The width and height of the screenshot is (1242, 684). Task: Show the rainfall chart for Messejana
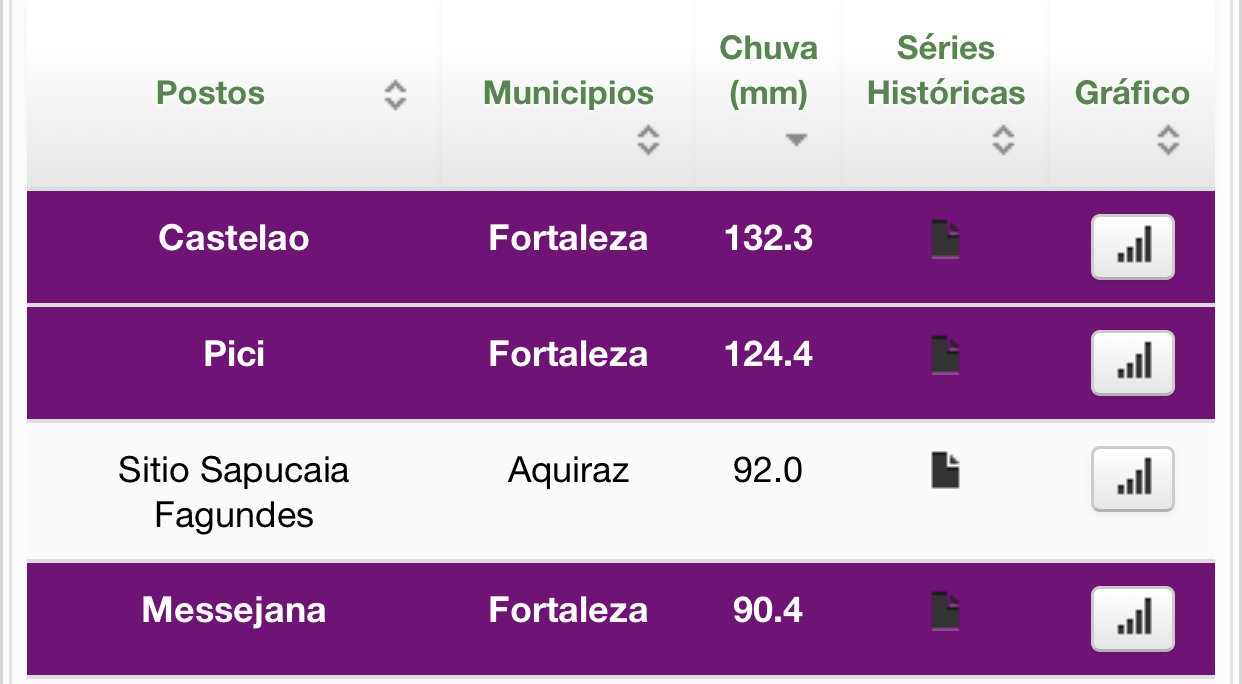(x=1132, y=618)
